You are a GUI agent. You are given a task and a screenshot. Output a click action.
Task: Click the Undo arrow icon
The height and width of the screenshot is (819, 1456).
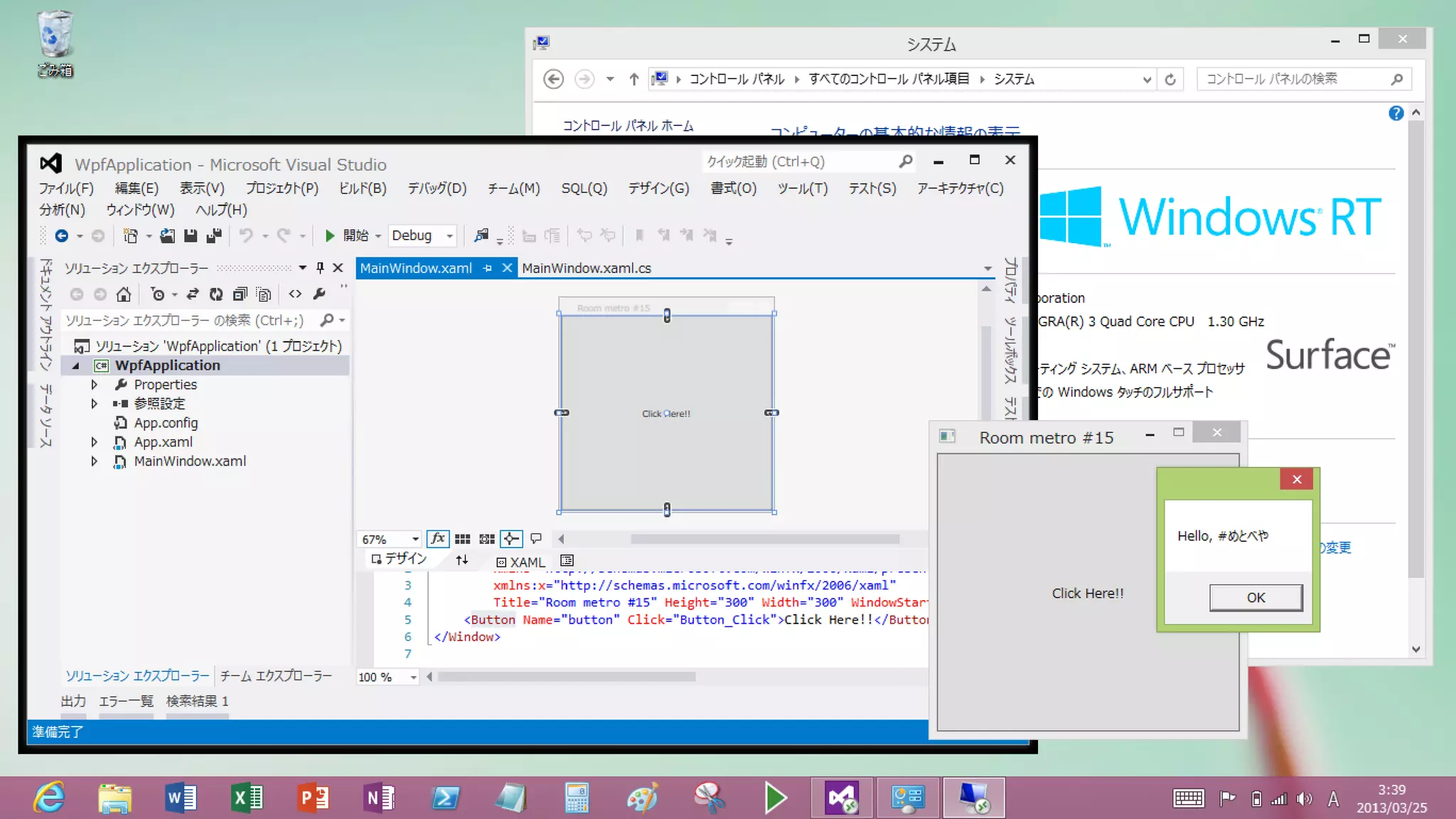246,235
